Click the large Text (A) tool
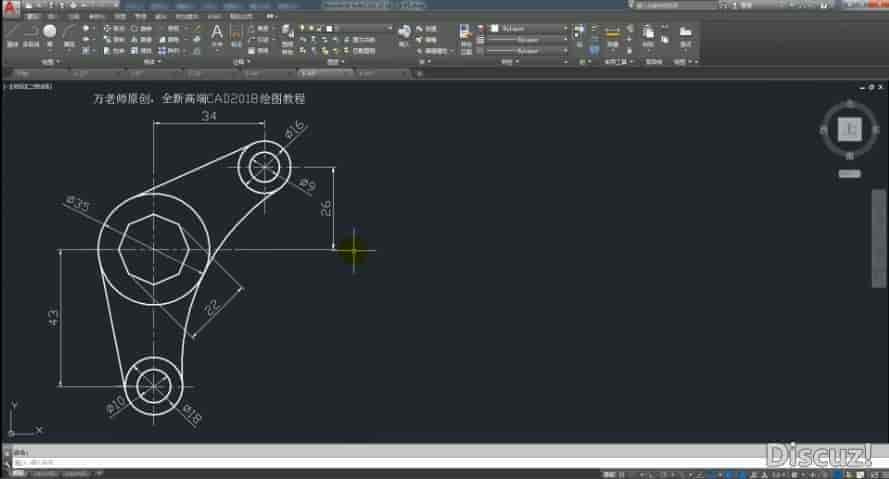Viewport: 889px width, 479px height. [217, 35]
